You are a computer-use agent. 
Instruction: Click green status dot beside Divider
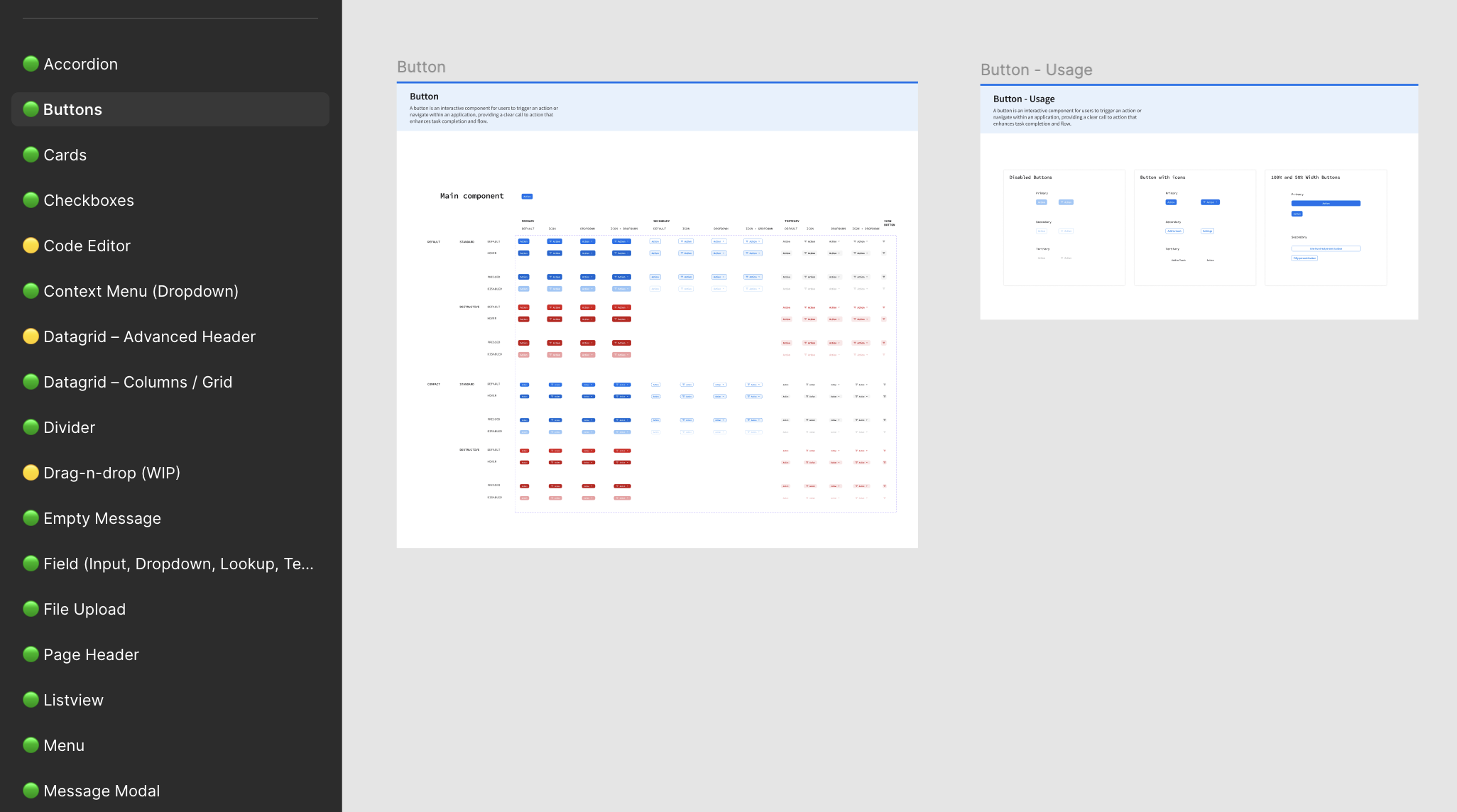pyautogui.click(x=31, y=427)
